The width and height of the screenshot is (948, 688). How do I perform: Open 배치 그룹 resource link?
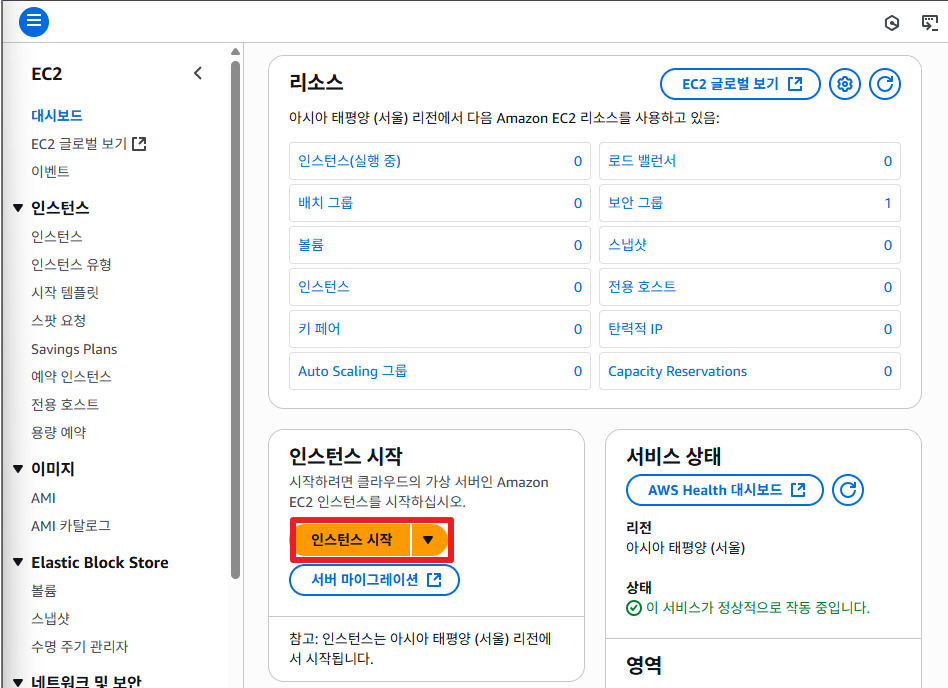click(325, 203)
